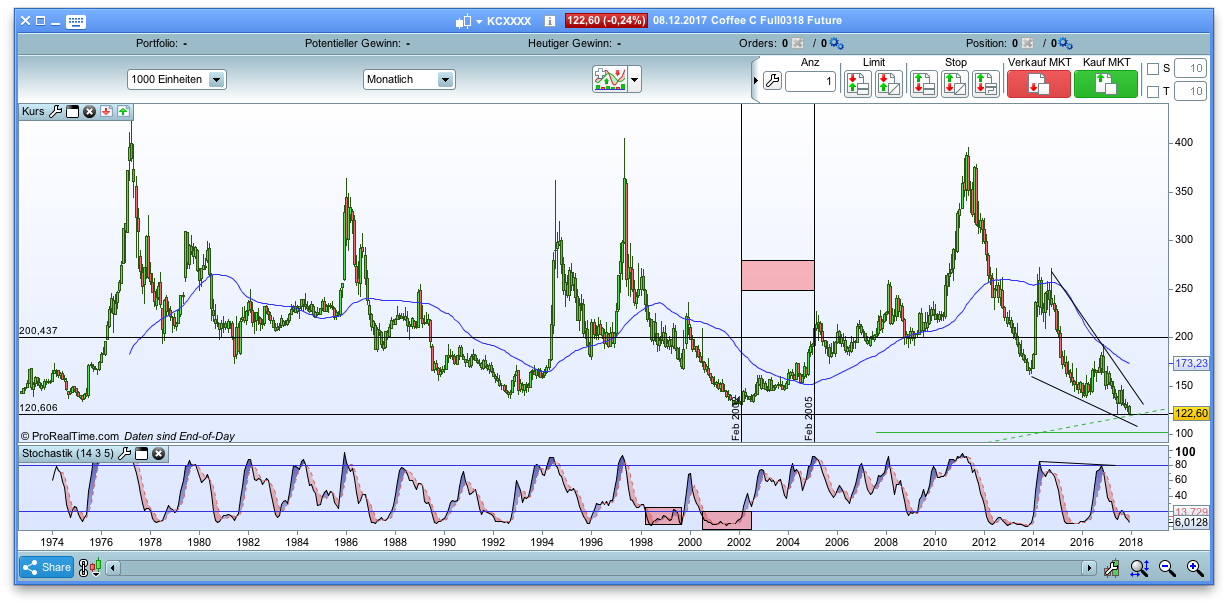Collapse the trading toolbar with the triangle
This screenshot has width=1228, height=605.
point(755,81)
